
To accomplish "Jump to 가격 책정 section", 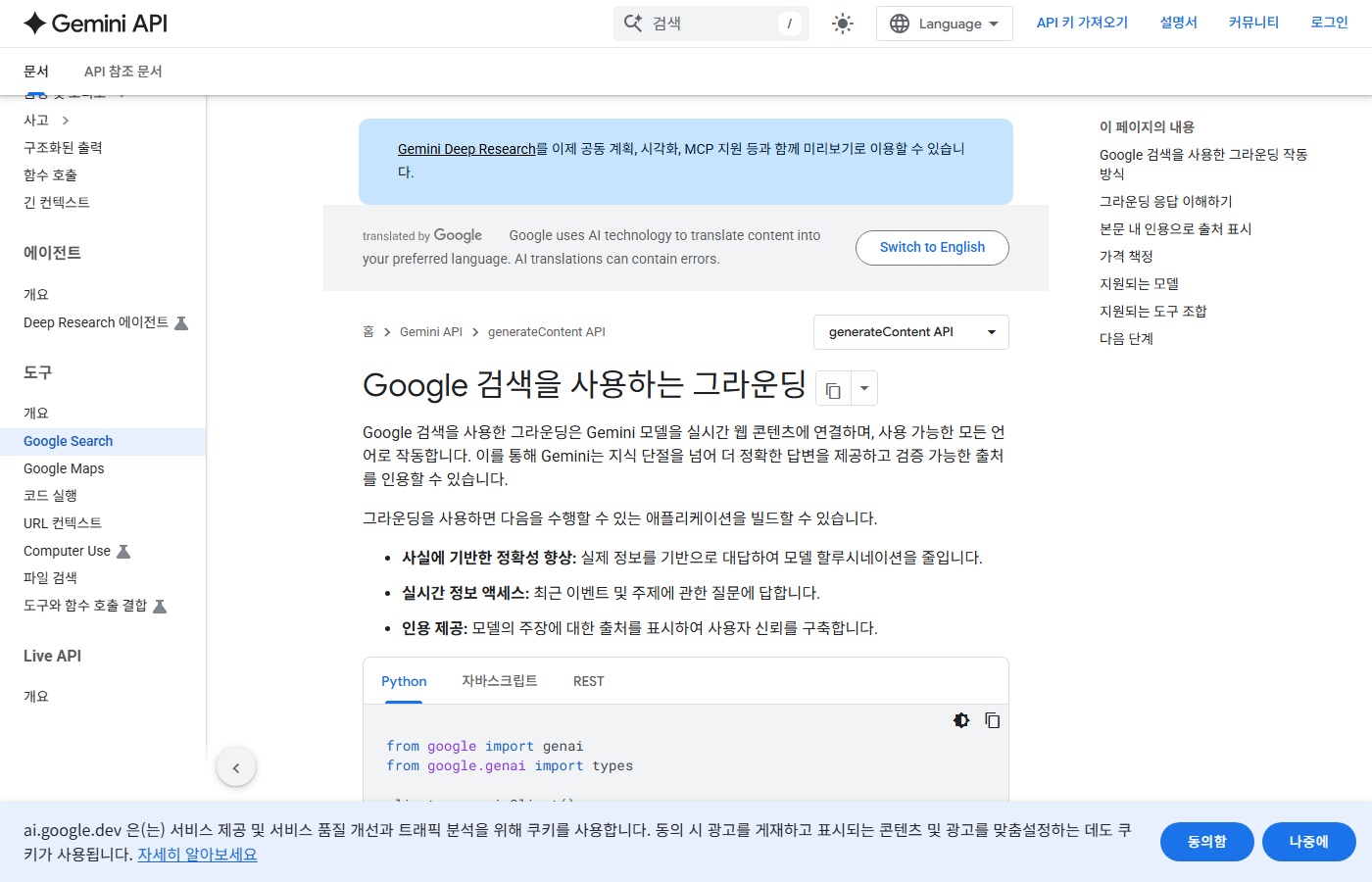I will tap(1126, 257).
